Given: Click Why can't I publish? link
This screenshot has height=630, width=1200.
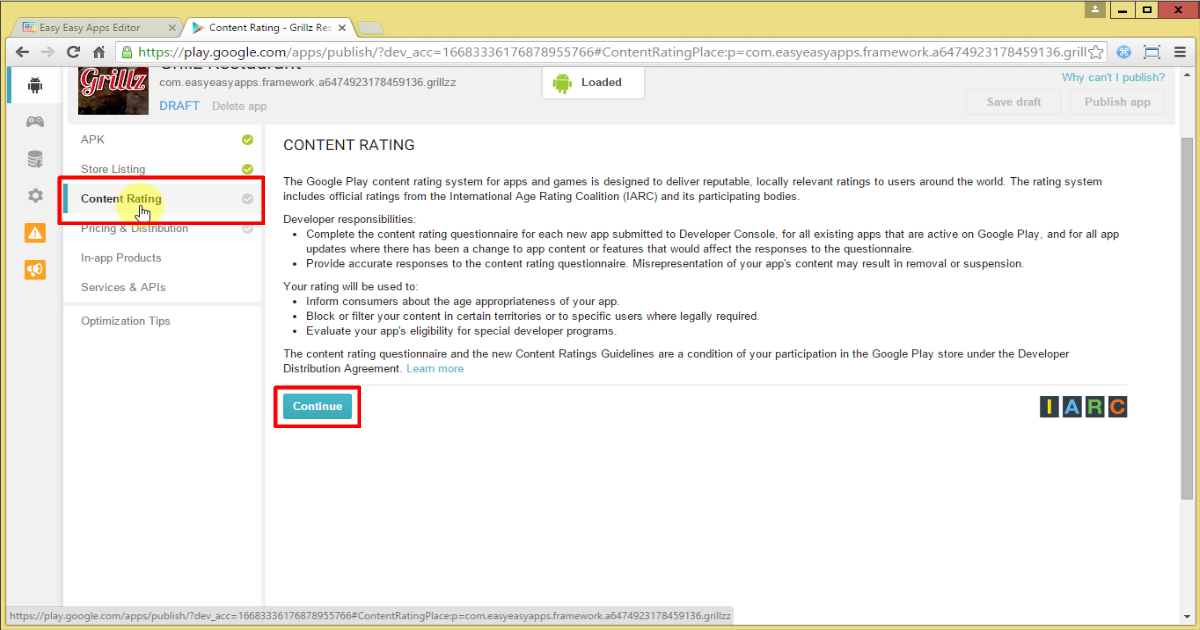Looking at the screenshot, I should point(1113,76).
